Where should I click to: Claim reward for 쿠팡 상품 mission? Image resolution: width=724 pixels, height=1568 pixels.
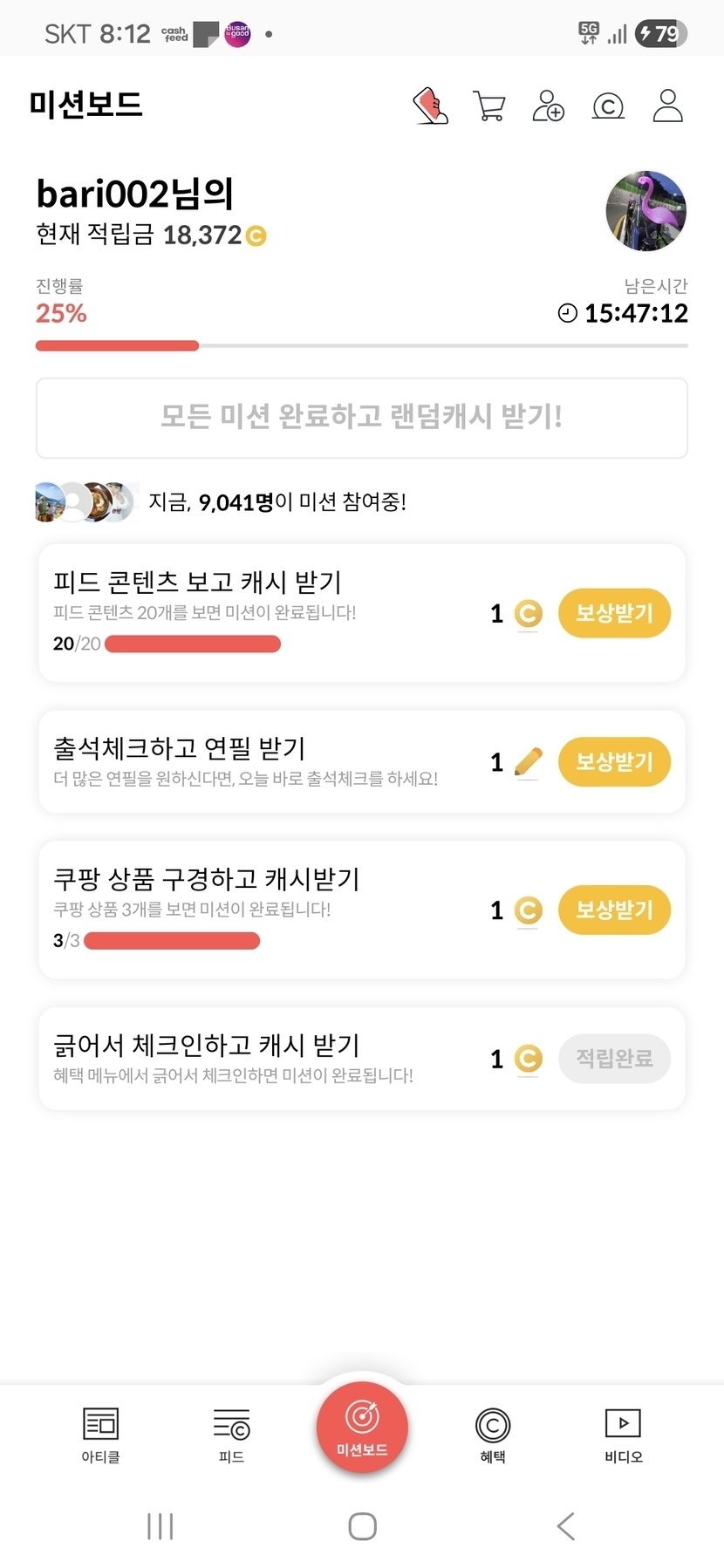614,910
